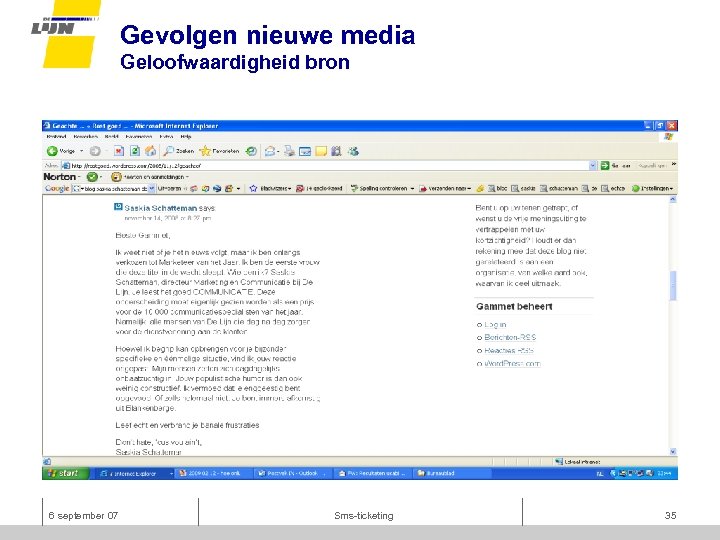Screen dimensions: 720x540
Task: Click the Google toolbar logo
Action: click(x=57, y=188)
